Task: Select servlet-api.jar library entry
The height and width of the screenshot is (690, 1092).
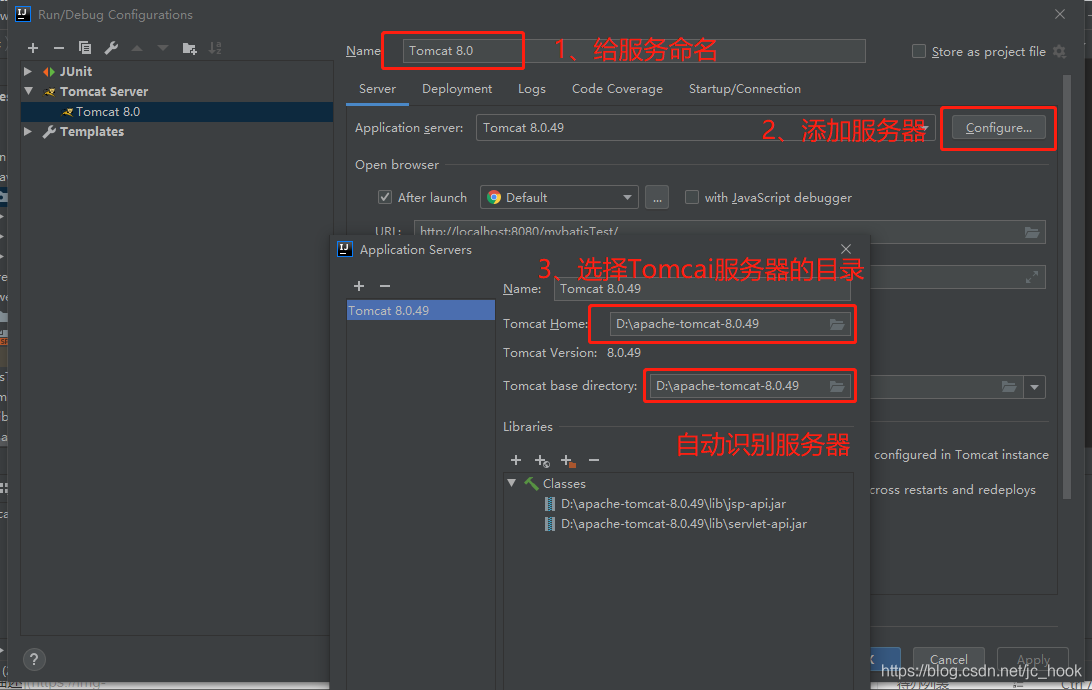Action: click(x=684, y=524)
